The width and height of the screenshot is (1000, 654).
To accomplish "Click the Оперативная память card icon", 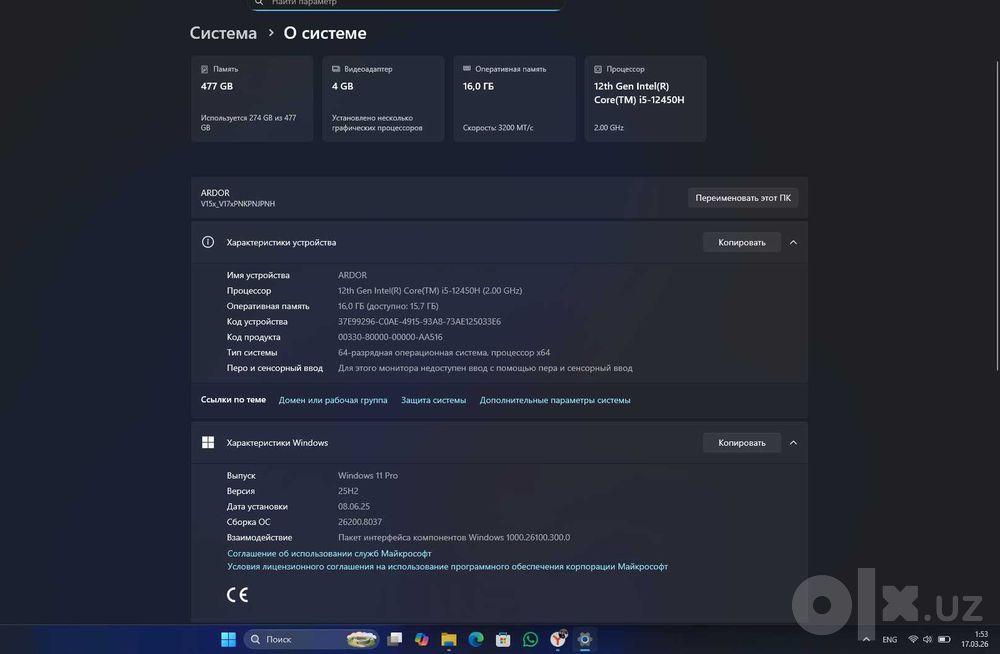I will [467, 68].
